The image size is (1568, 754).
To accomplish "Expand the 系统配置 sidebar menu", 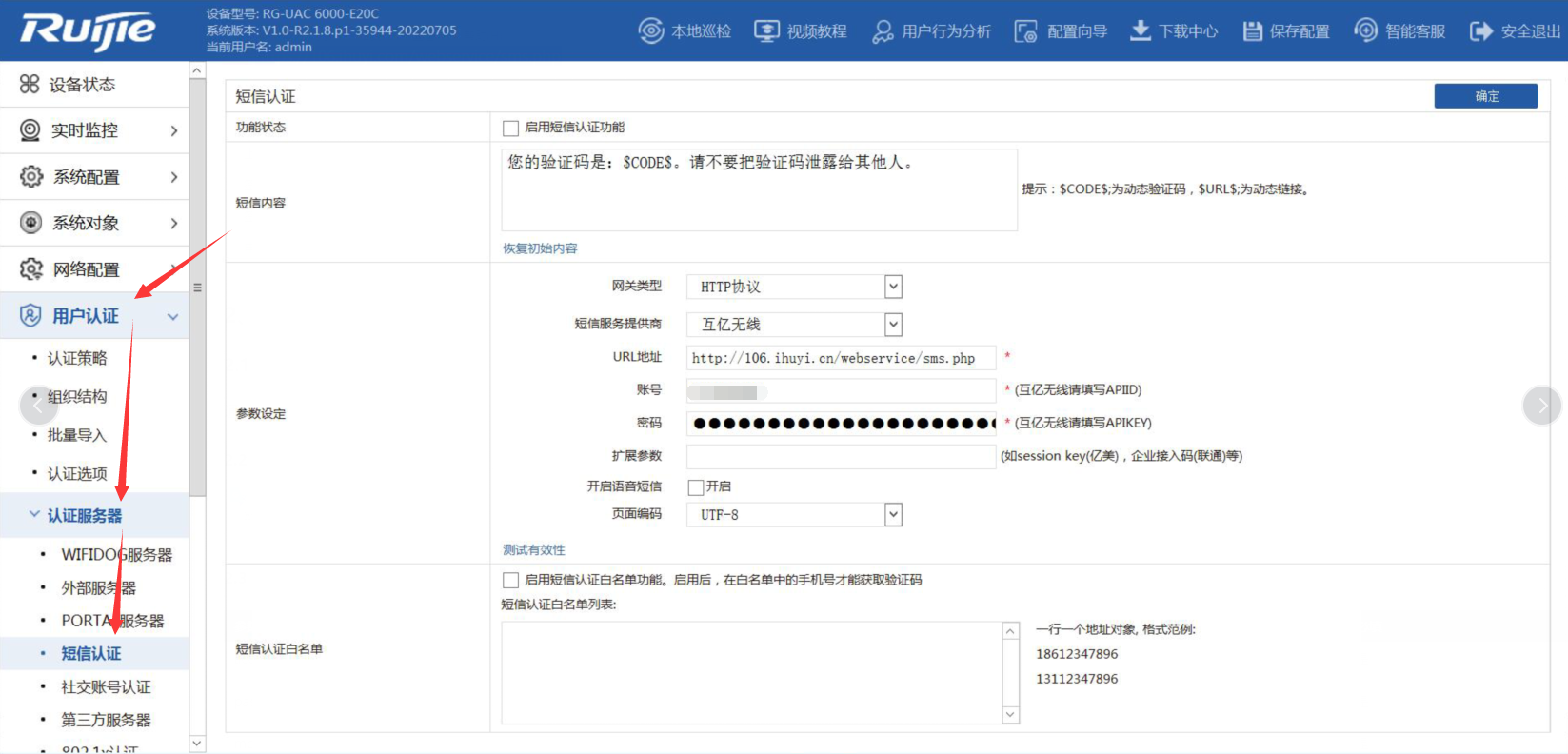I will pos(95,177).
